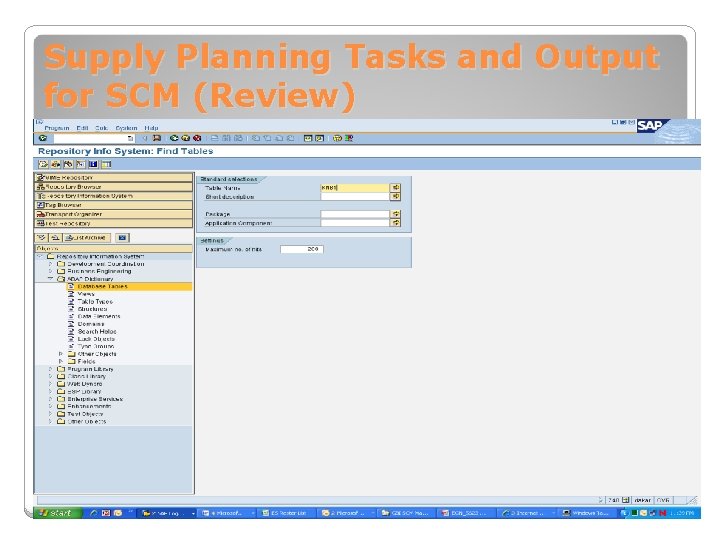Open the Edit menu
Screen dimensions: 720x540
(x=82, y=128)
